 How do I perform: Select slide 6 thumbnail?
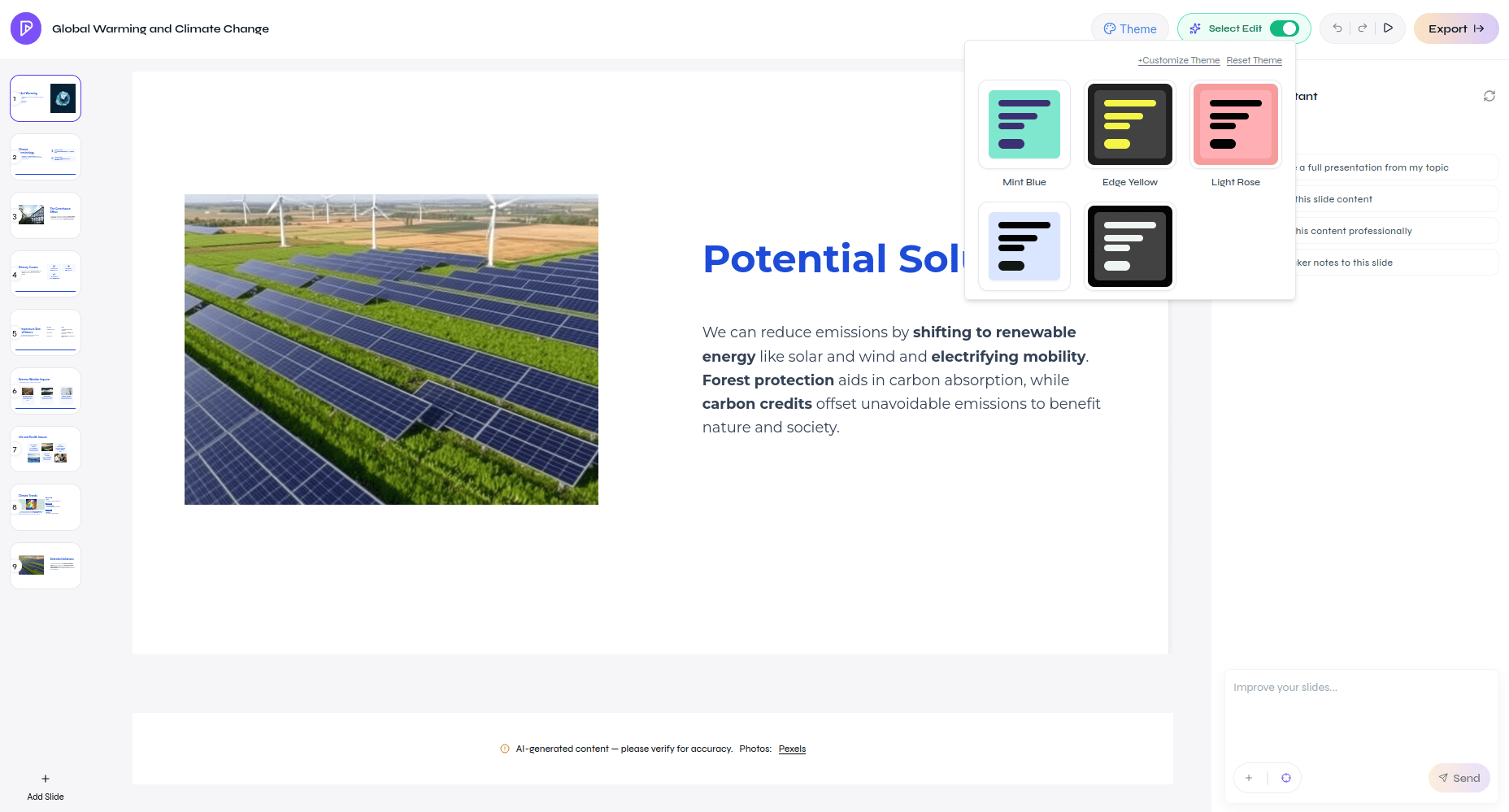click(46, 391)
